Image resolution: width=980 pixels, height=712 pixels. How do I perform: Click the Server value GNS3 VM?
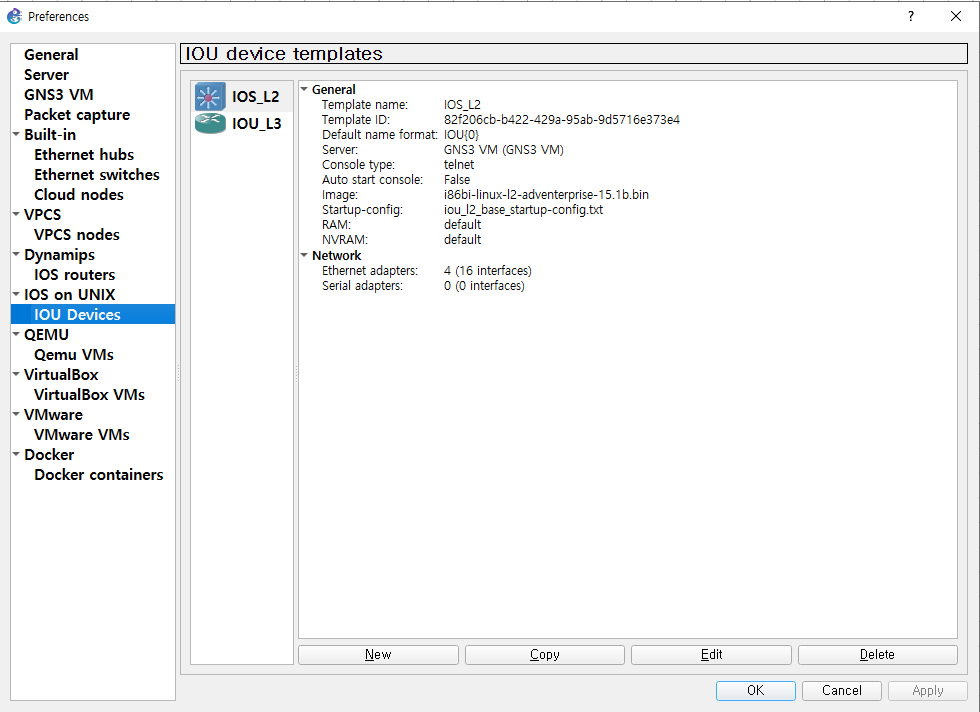[504, 149]
